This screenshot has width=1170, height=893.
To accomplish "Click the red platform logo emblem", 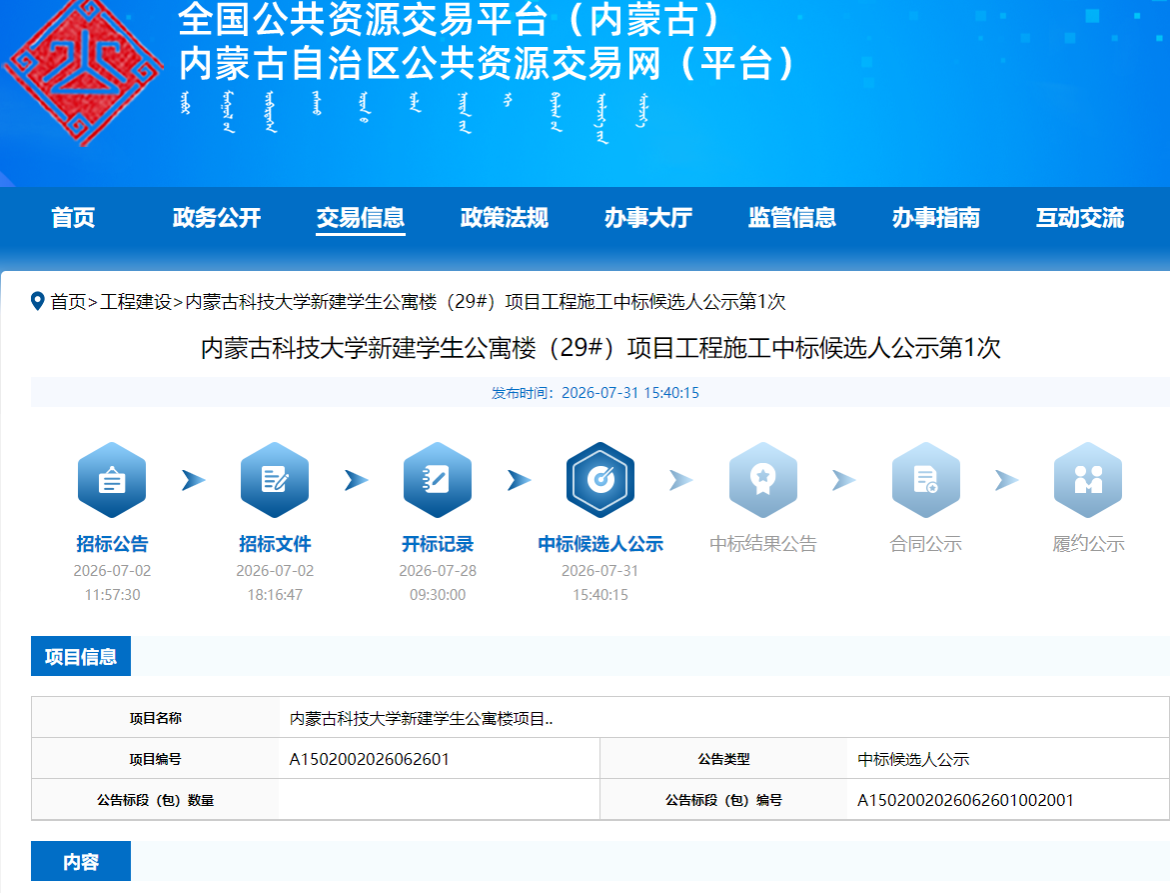I will coord(83,72).
